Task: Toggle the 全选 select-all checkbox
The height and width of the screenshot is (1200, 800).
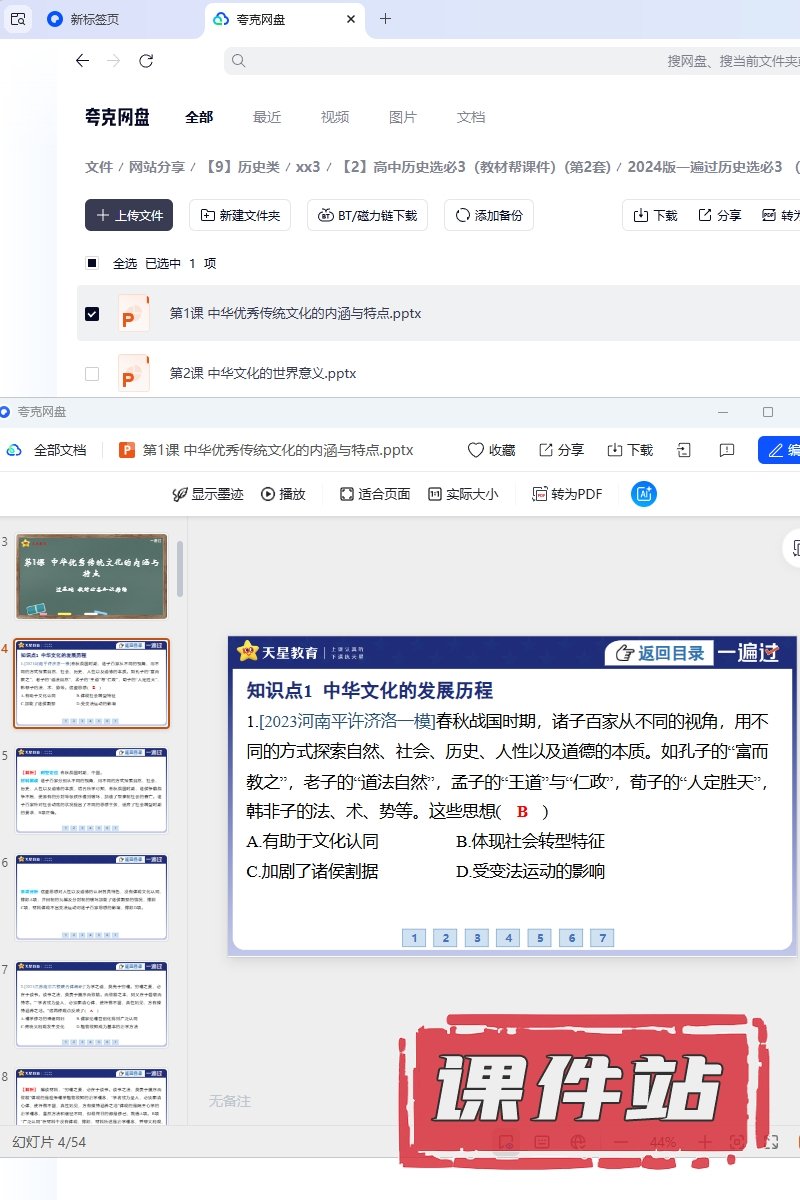Action: point(92,264)
